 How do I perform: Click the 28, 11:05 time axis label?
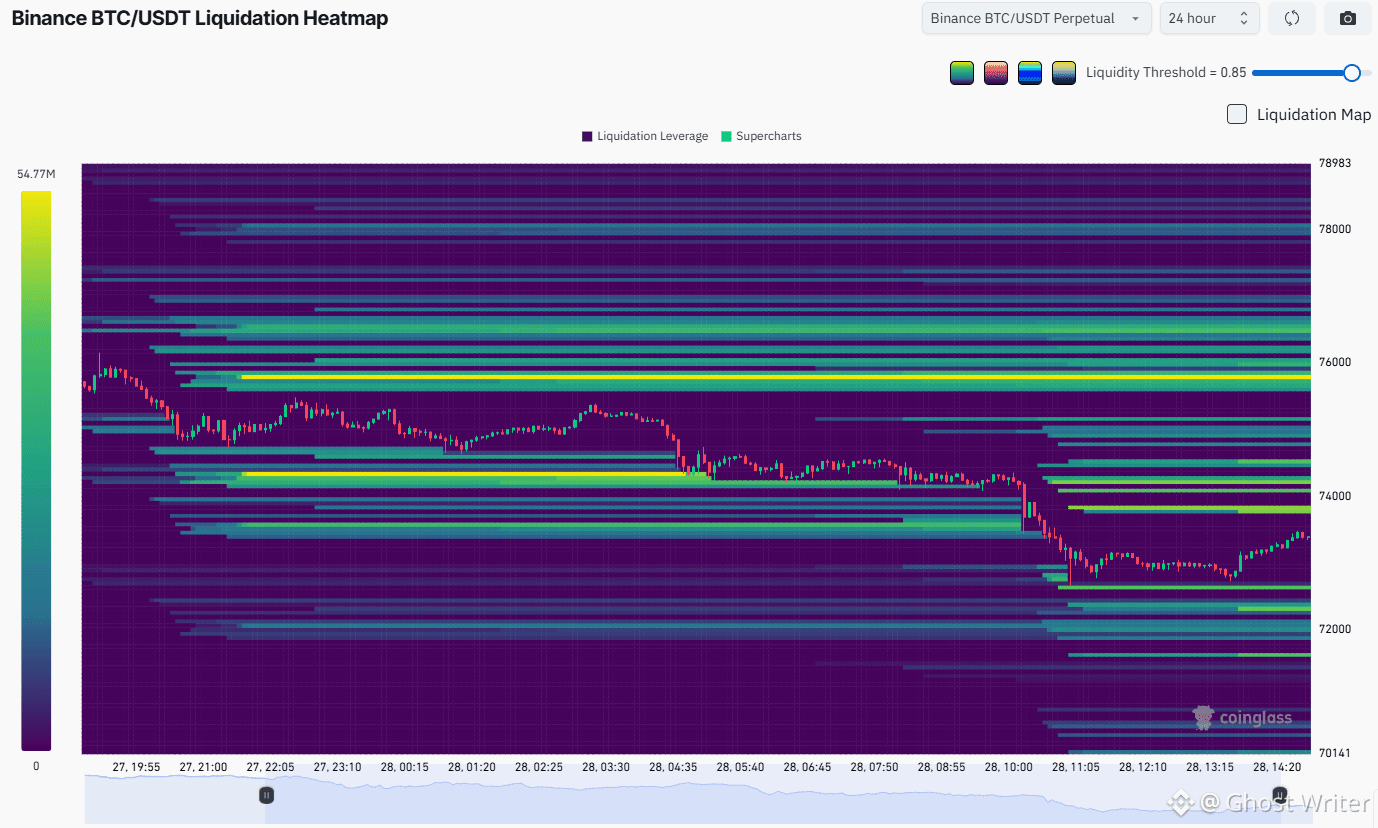tap(1075, 767)
